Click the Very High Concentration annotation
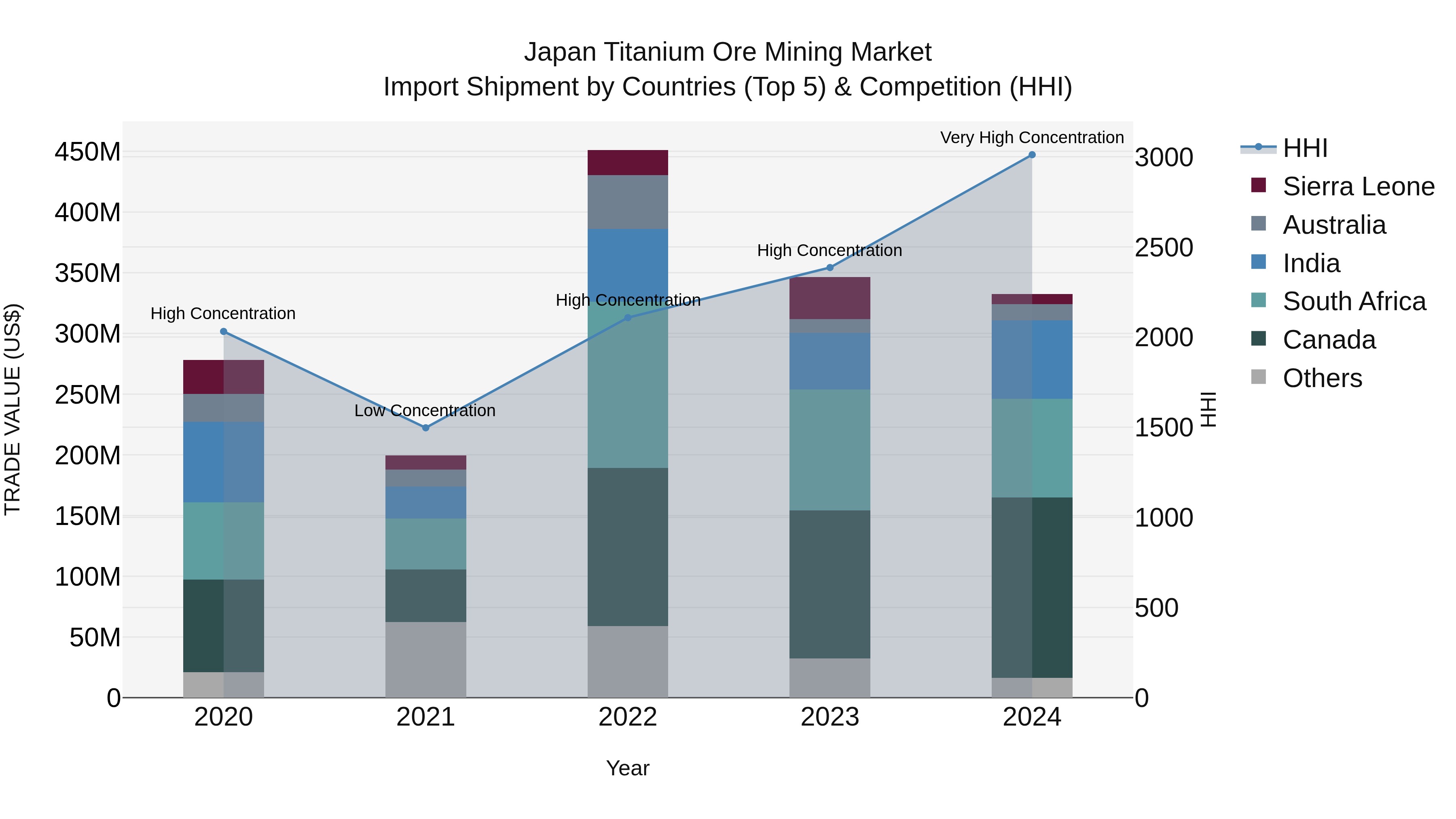 1031,138
